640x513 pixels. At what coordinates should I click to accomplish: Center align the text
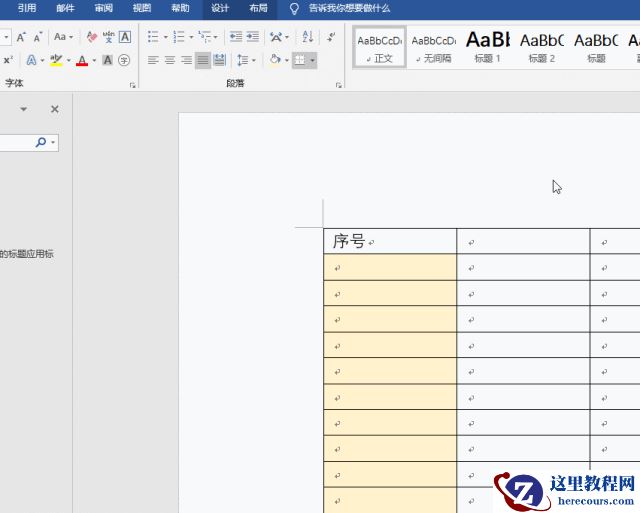tap(170, 60)
